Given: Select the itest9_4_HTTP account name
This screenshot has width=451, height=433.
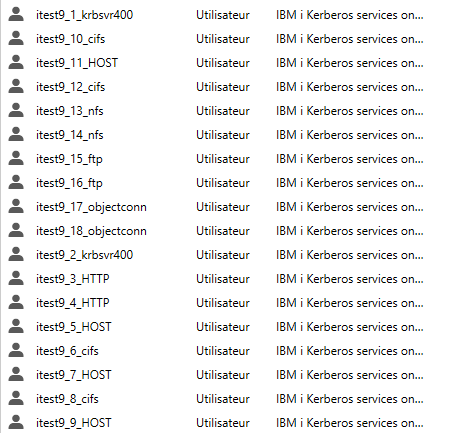Looking at the screenshot, I should coord(73,303).
